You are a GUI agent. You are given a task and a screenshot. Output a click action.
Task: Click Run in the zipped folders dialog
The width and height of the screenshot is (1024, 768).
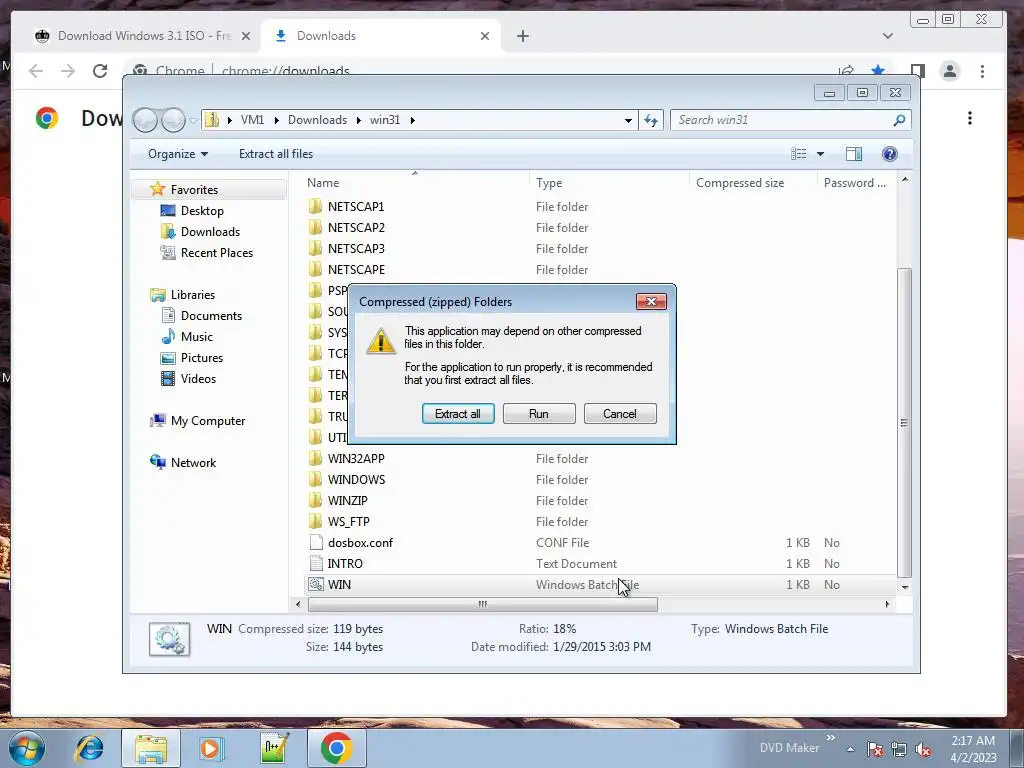pos(539,413)
